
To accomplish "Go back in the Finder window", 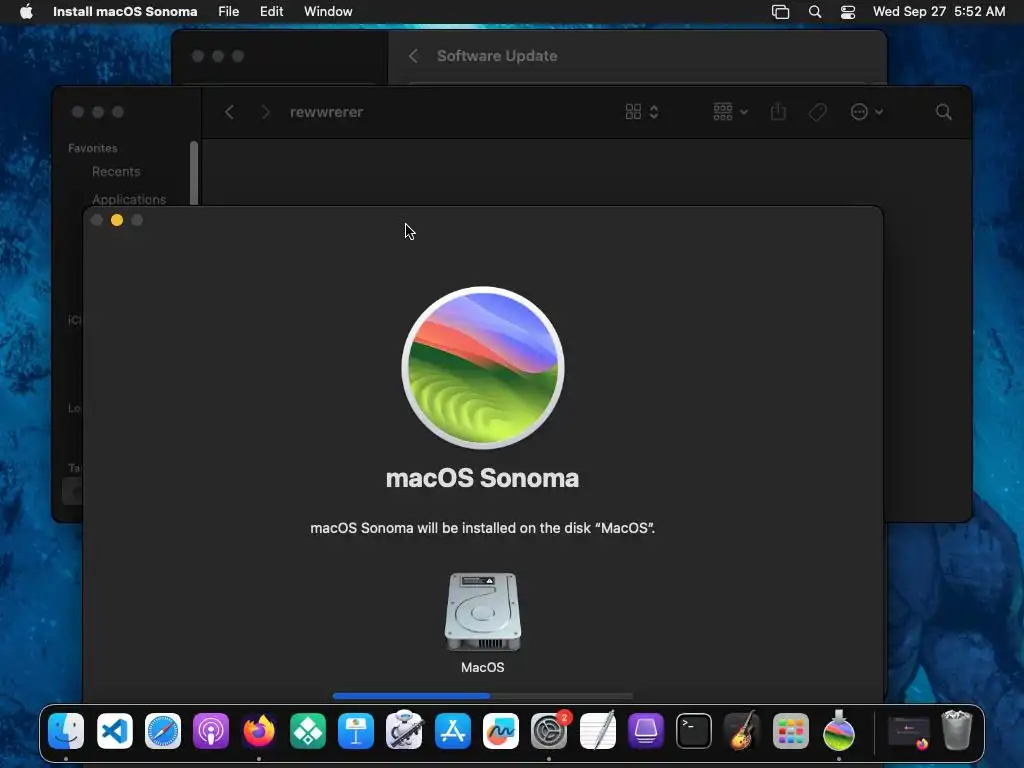I will pyautogui.click(x=229, y=112).
